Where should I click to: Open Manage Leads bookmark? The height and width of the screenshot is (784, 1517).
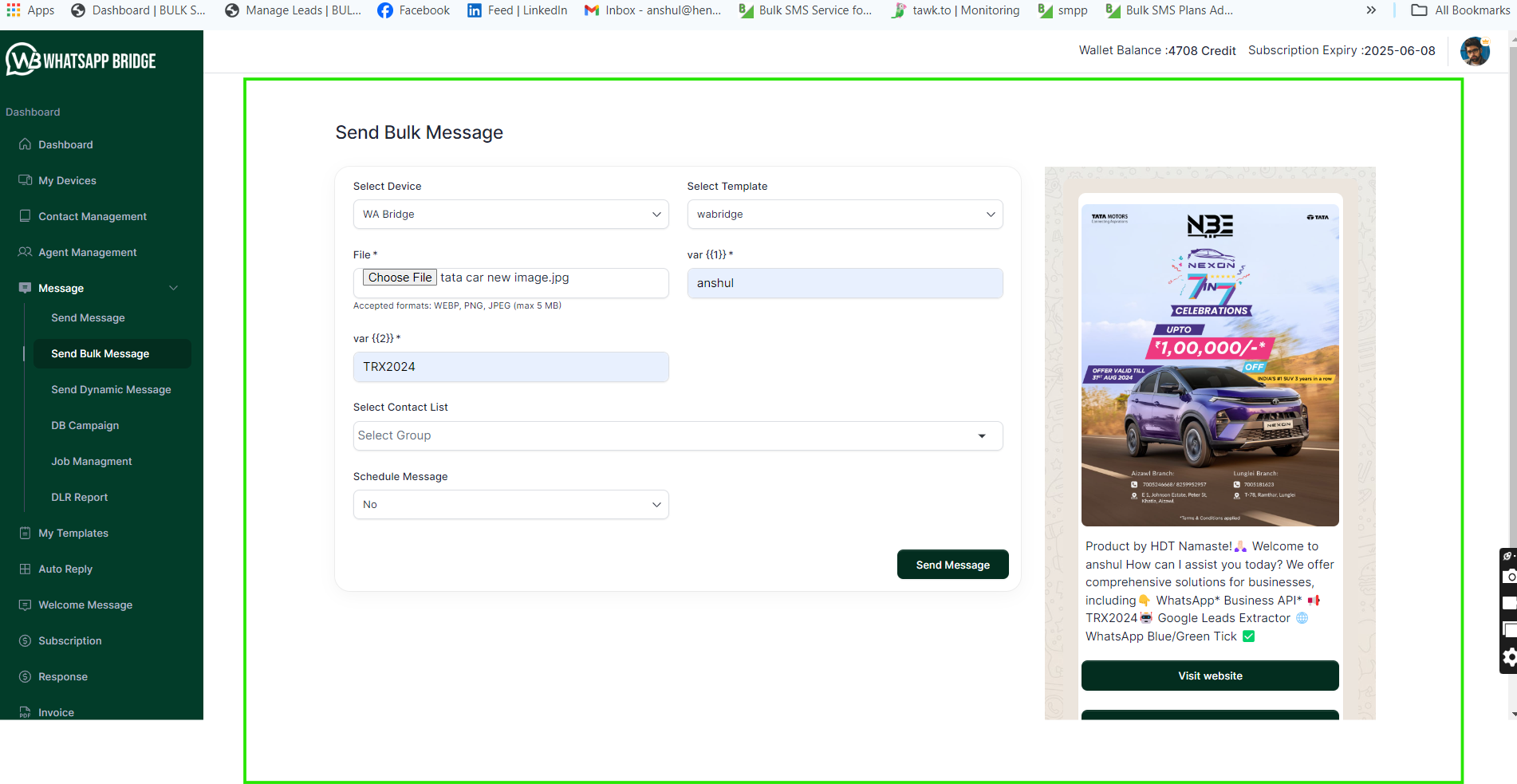tap(293, 10)
